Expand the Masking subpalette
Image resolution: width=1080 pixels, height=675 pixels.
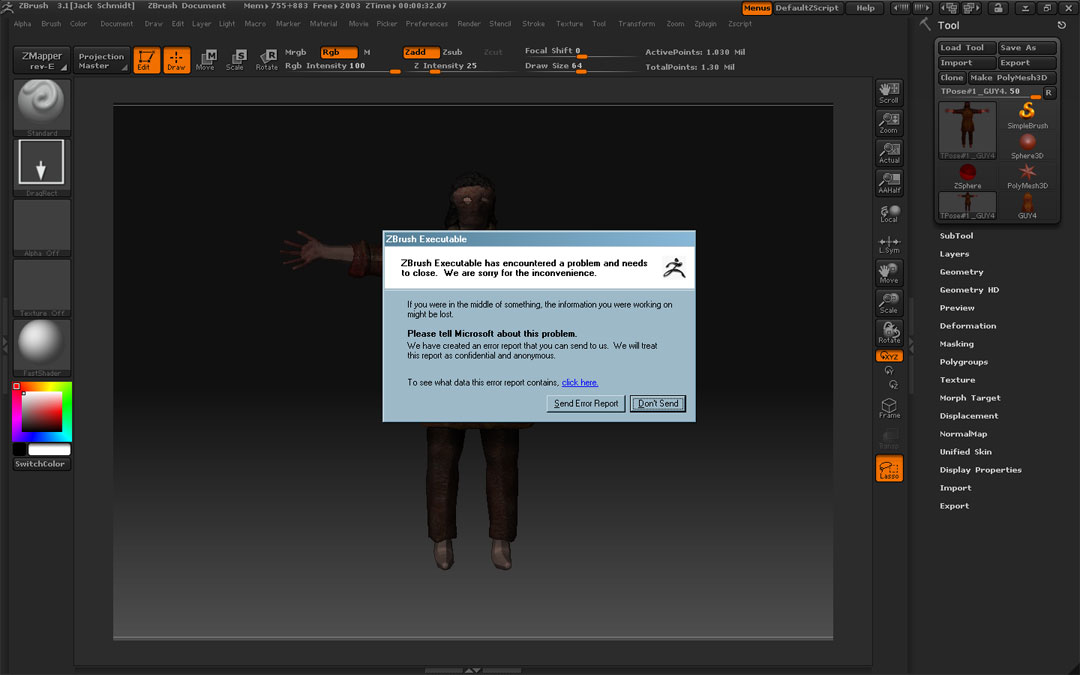(x=957, y=344)
